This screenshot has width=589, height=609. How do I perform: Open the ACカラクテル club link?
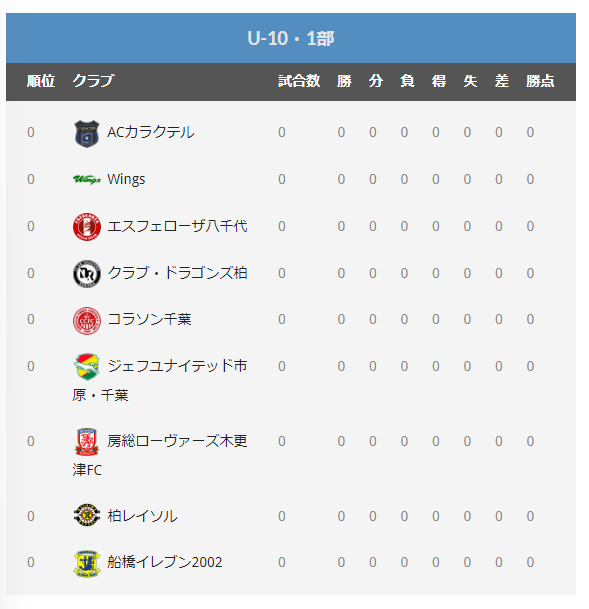(x=151, y=132)
